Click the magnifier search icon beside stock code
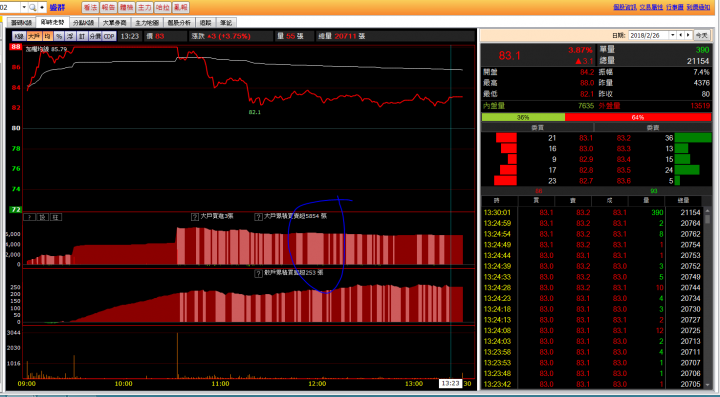 click(x=33, y=7)
